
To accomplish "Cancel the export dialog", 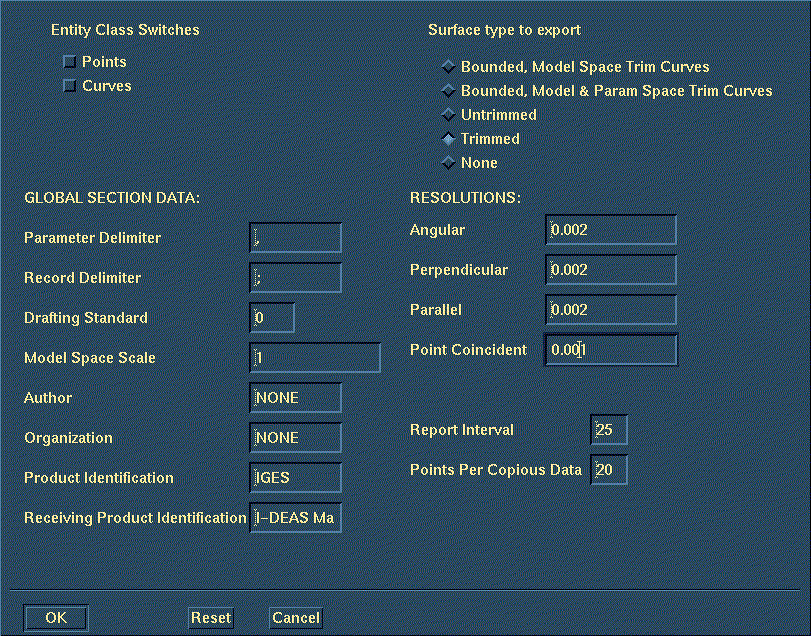I will point(296,618).
